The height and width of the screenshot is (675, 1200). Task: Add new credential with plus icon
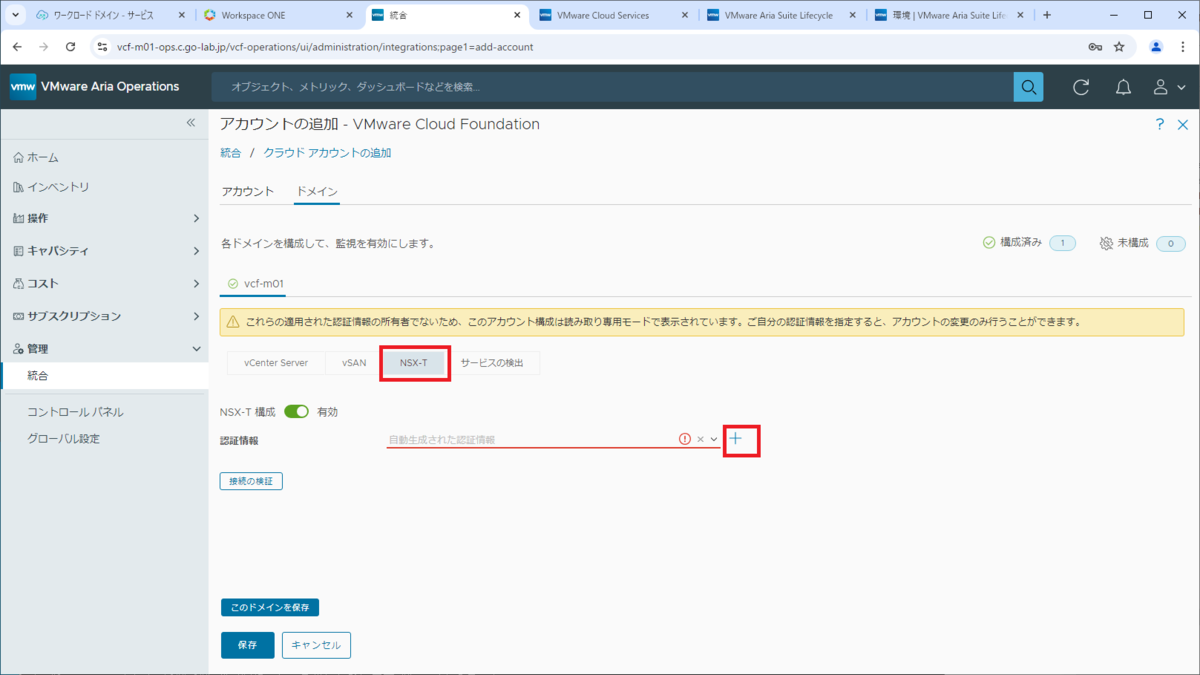(x=736, y=438)
